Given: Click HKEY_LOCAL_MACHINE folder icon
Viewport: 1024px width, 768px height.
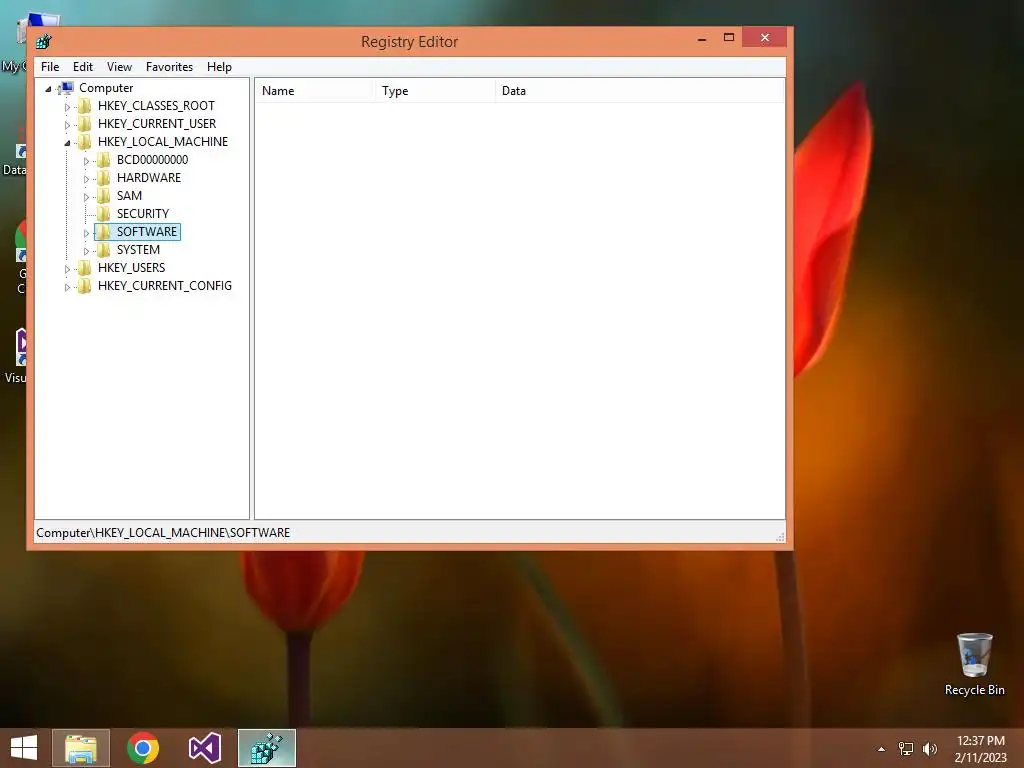Looking at the screenshot, I should point(84,142).
